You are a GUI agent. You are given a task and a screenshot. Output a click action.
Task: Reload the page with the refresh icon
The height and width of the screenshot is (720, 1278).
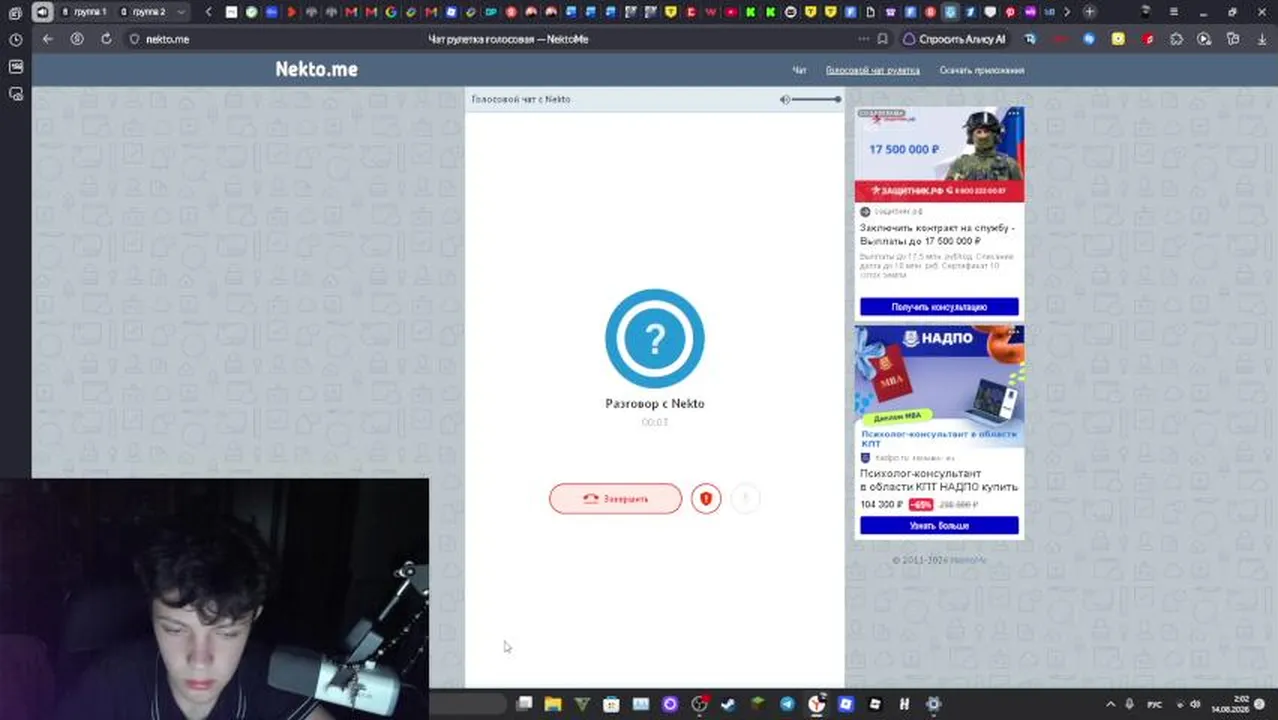tap(106, 39)
